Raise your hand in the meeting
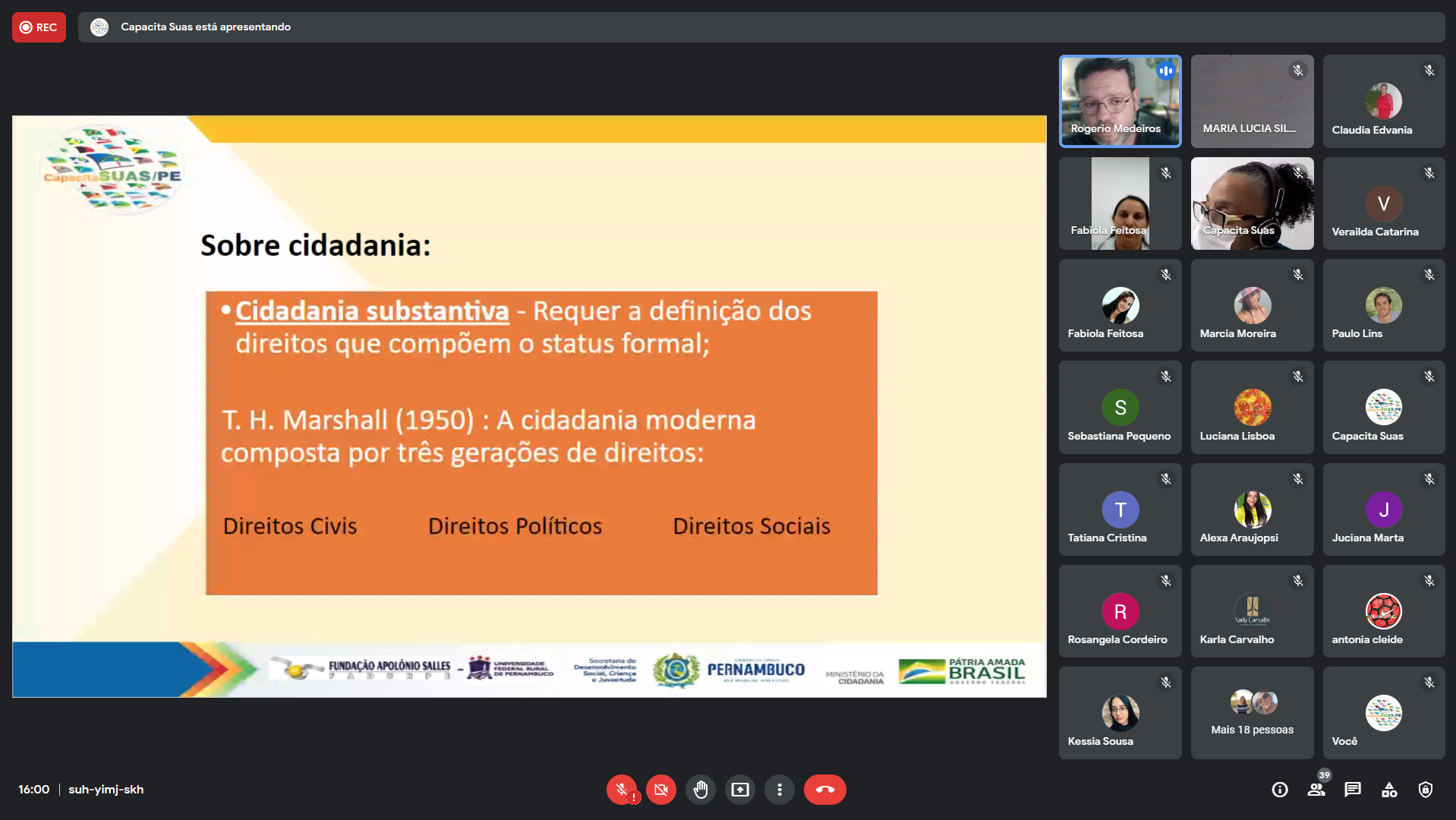This screenshot has height=820, width=1456. (x=700, y=790)
